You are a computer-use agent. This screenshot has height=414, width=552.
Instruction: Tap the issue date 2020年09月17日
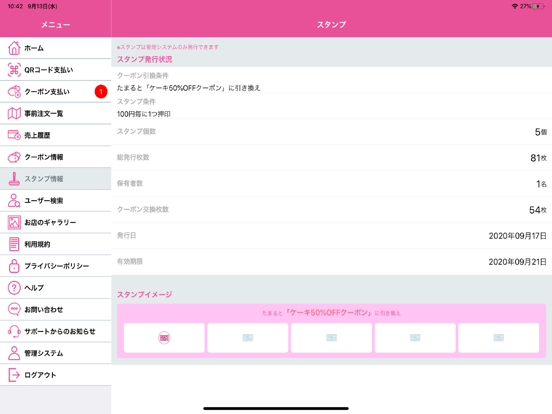pos(518,236)
